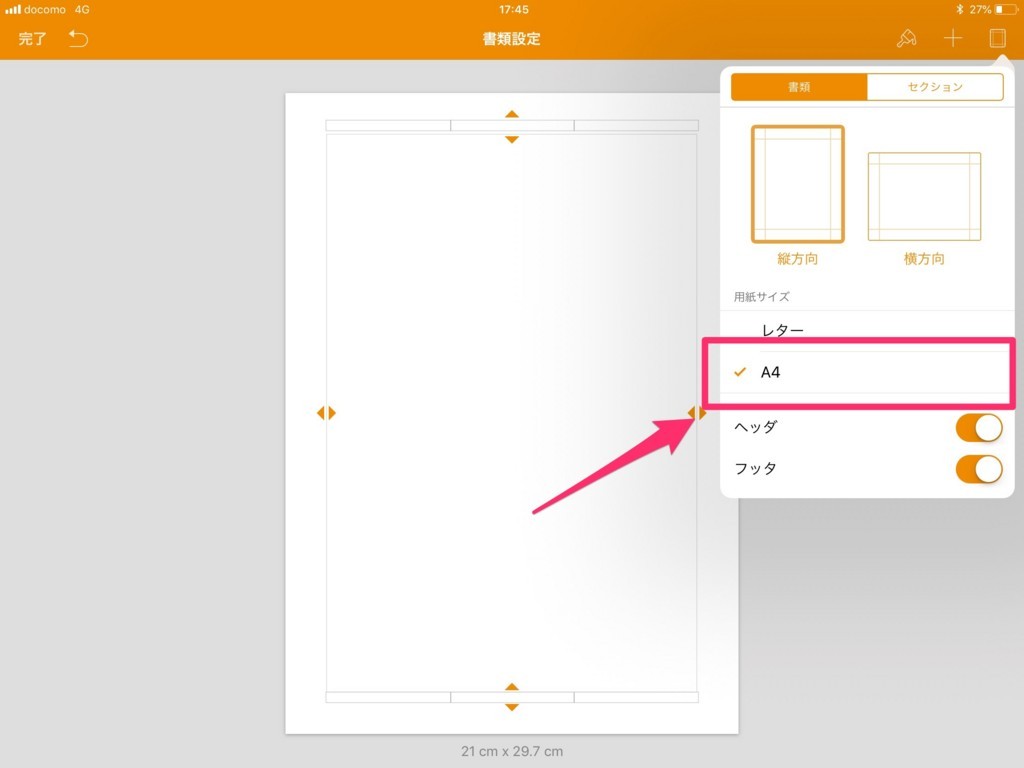The height and width of the screenshot is (768, 1024).
Task: Tap the center header field box
Action: (x=512, y=125)
